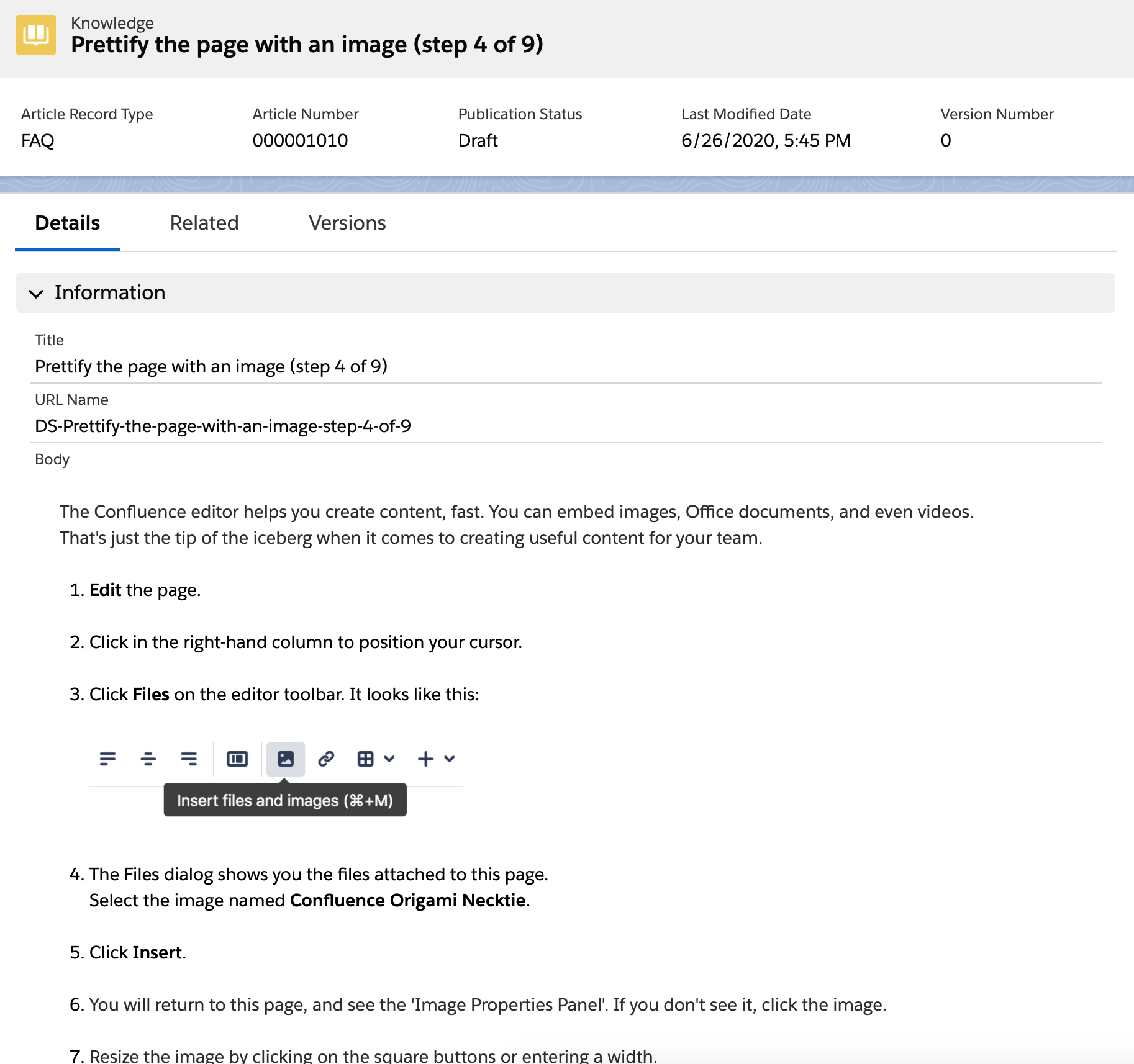Select the Details tab
Viewport: 1134px width, 1064px height.
[x=67, y=223]
